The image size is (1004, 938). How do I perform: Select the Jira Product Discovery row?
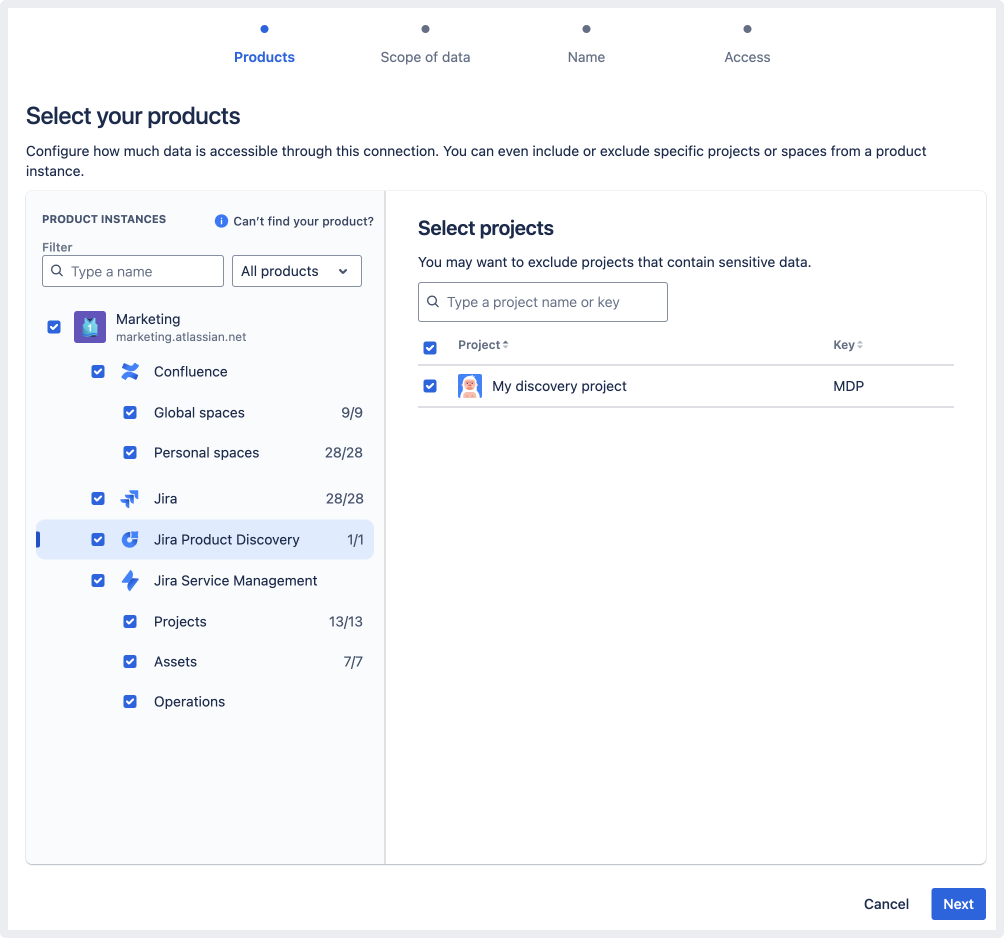coord(205,540)
